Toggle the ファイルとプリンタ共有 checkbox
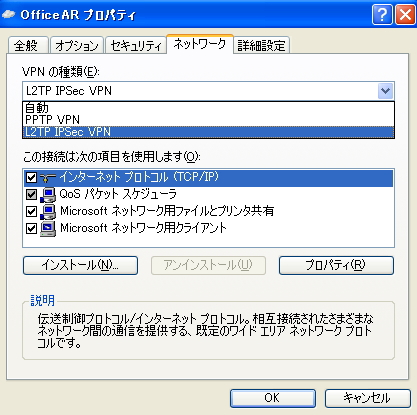 click(x=31, y=211)
